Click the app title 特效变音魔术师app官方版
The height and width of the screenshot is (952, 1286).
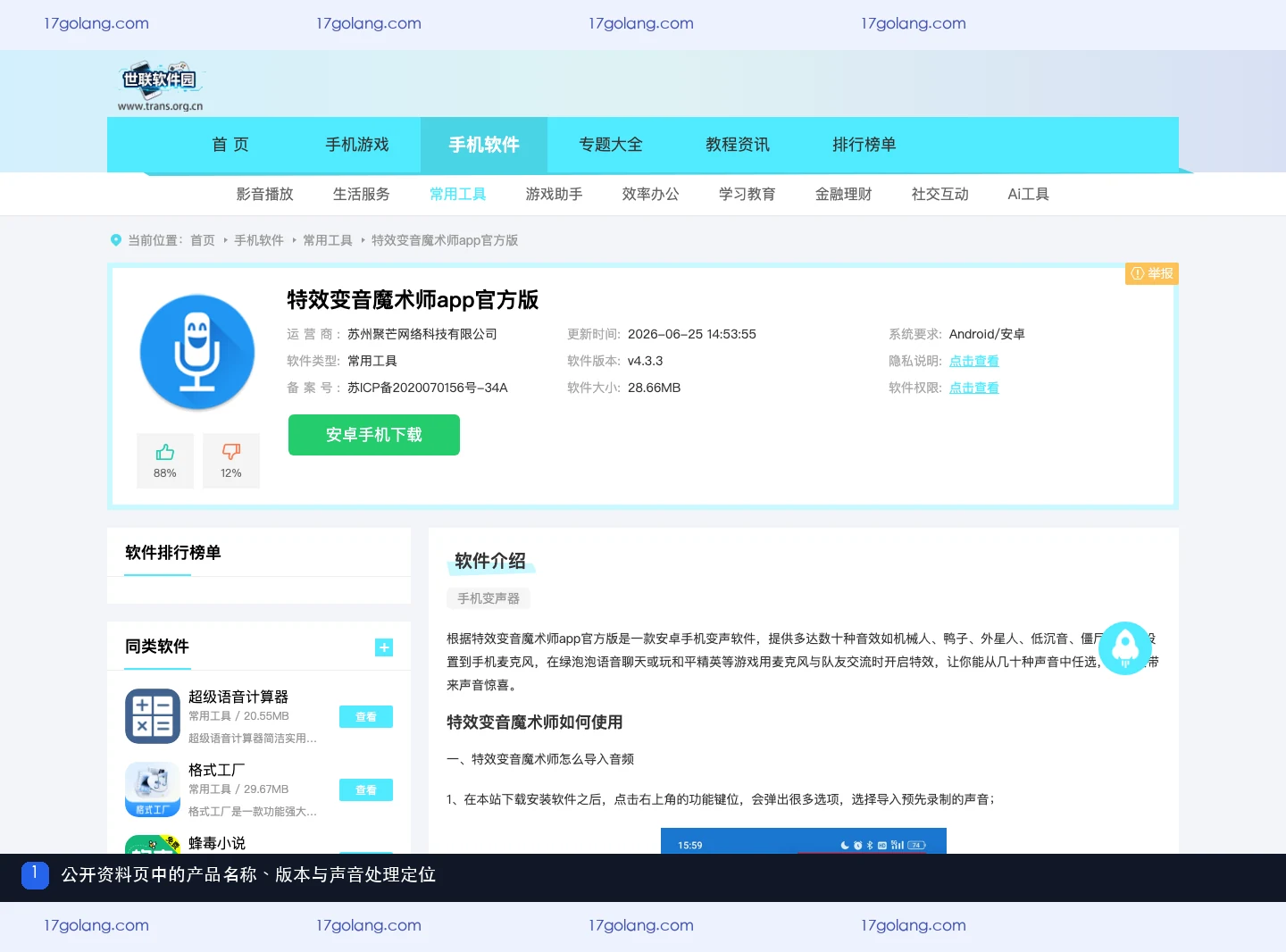click(413, 300)
